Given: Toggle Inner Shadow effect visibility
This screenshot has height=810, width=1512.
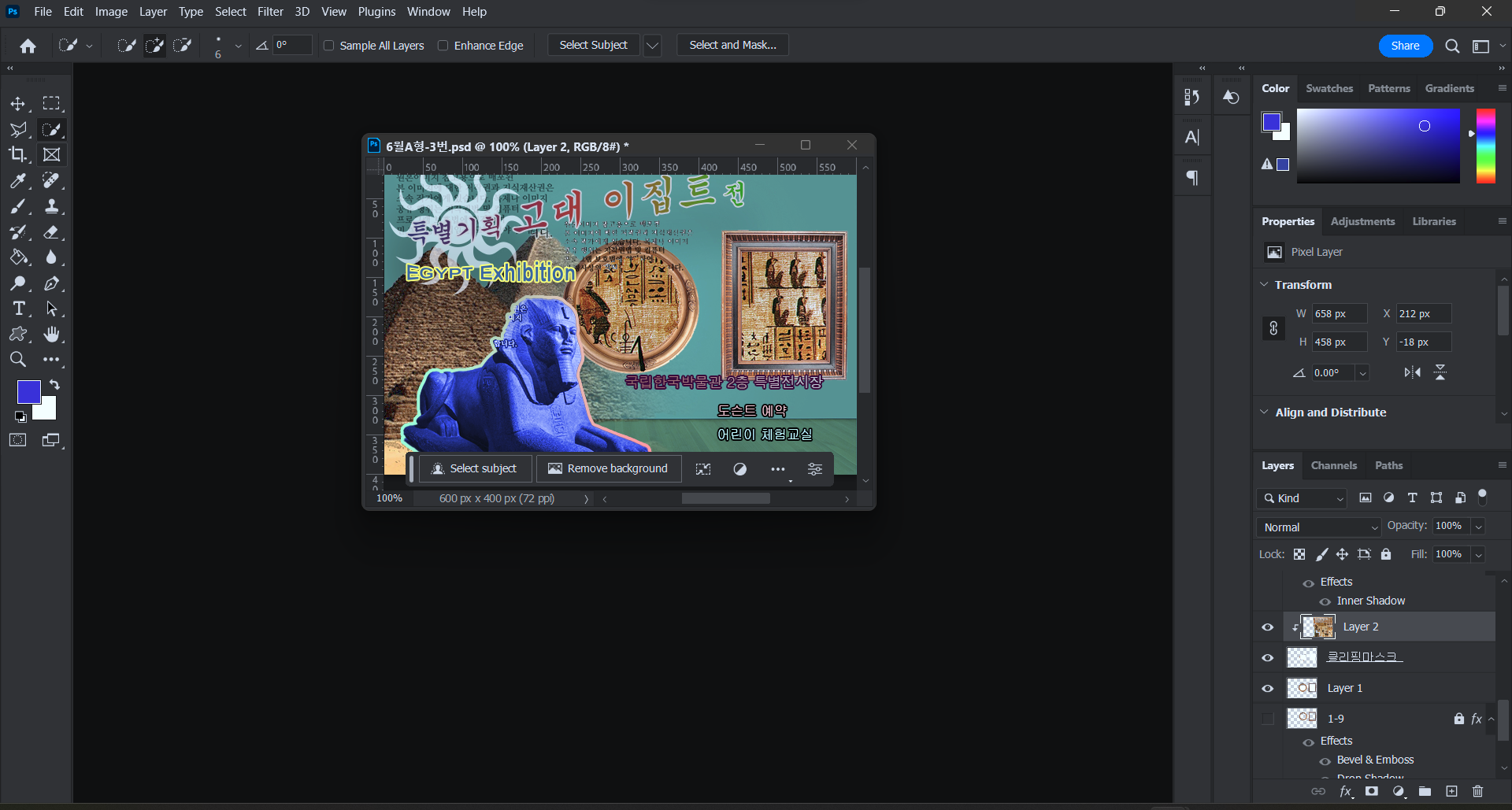Looking at the screenshot, I should [x=1325, y=601].
